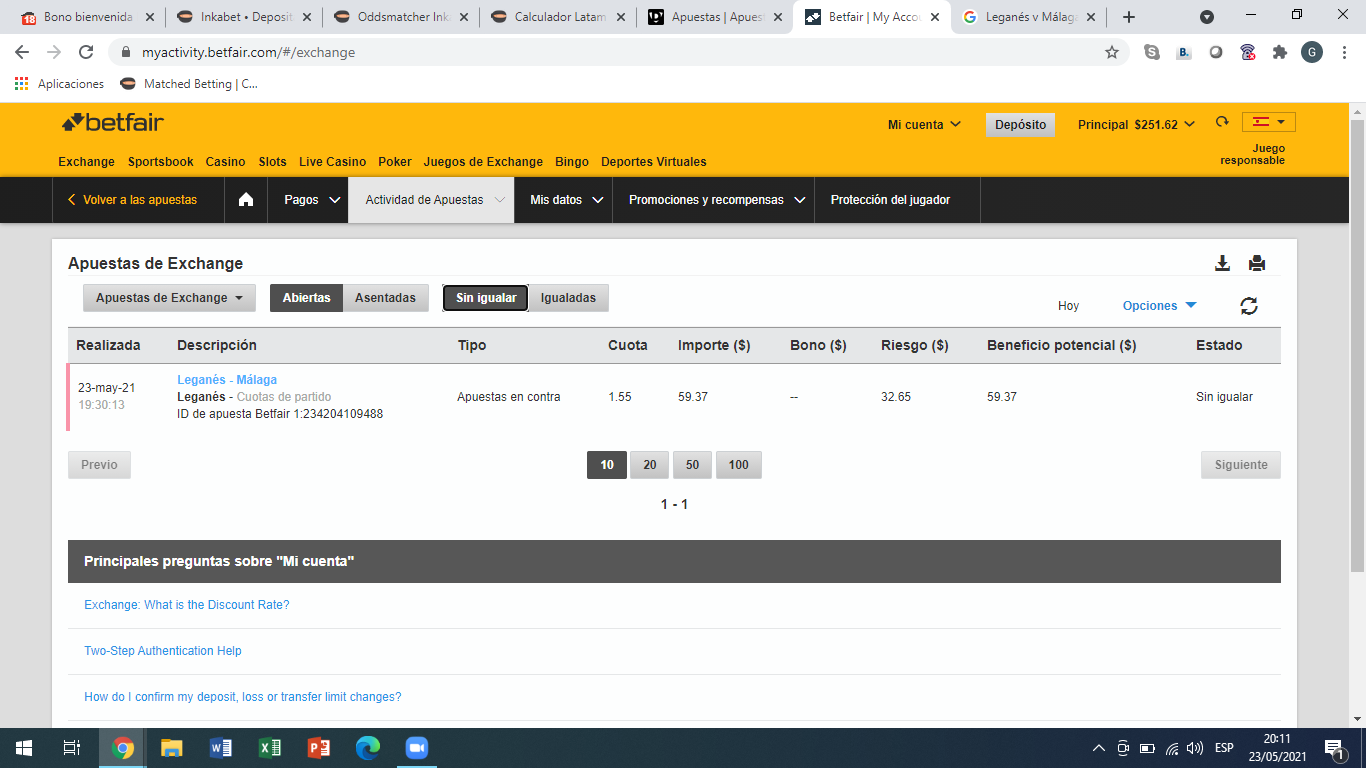Viewport: 1366px width, 768px height.
Task: Go to the Live Casino section
Action: tap(333, 162)
